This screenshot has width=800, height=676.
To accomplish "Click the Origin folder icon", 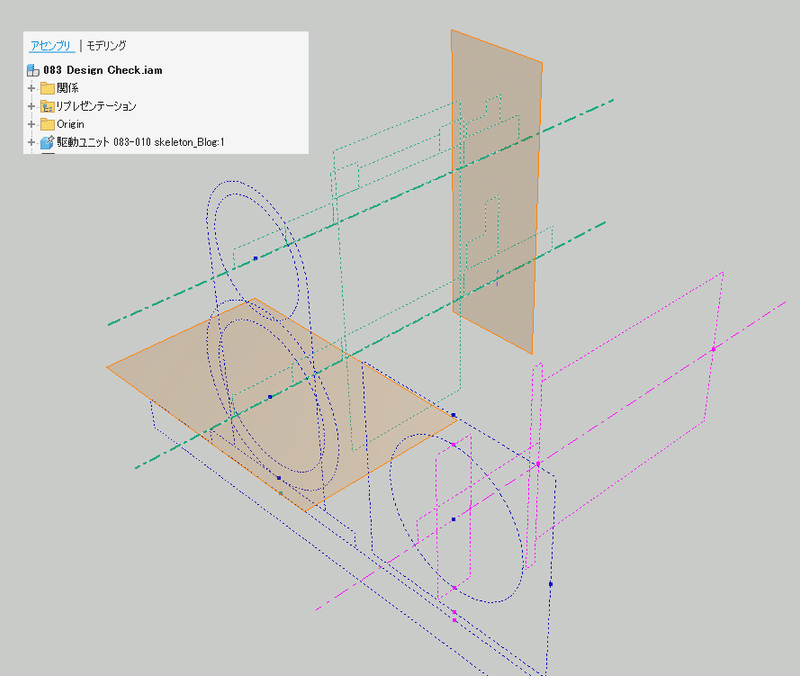I will (47, 124).
